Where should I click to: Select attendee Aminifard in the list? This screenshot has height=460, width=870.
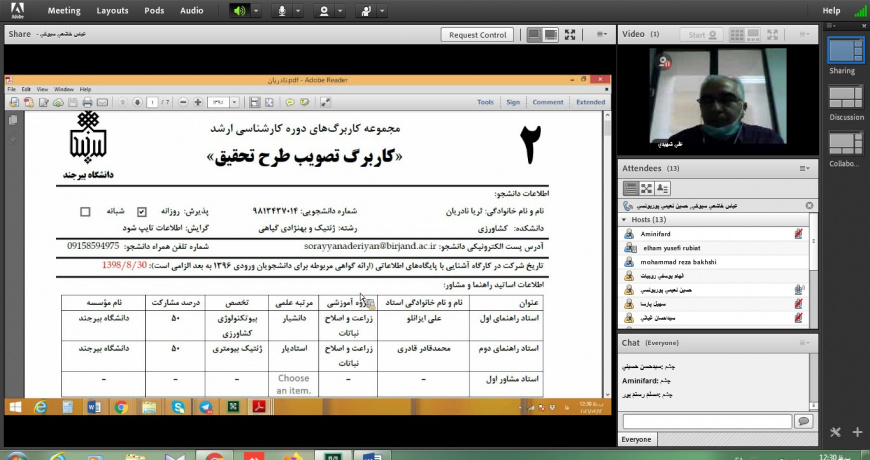pos(713,234)
